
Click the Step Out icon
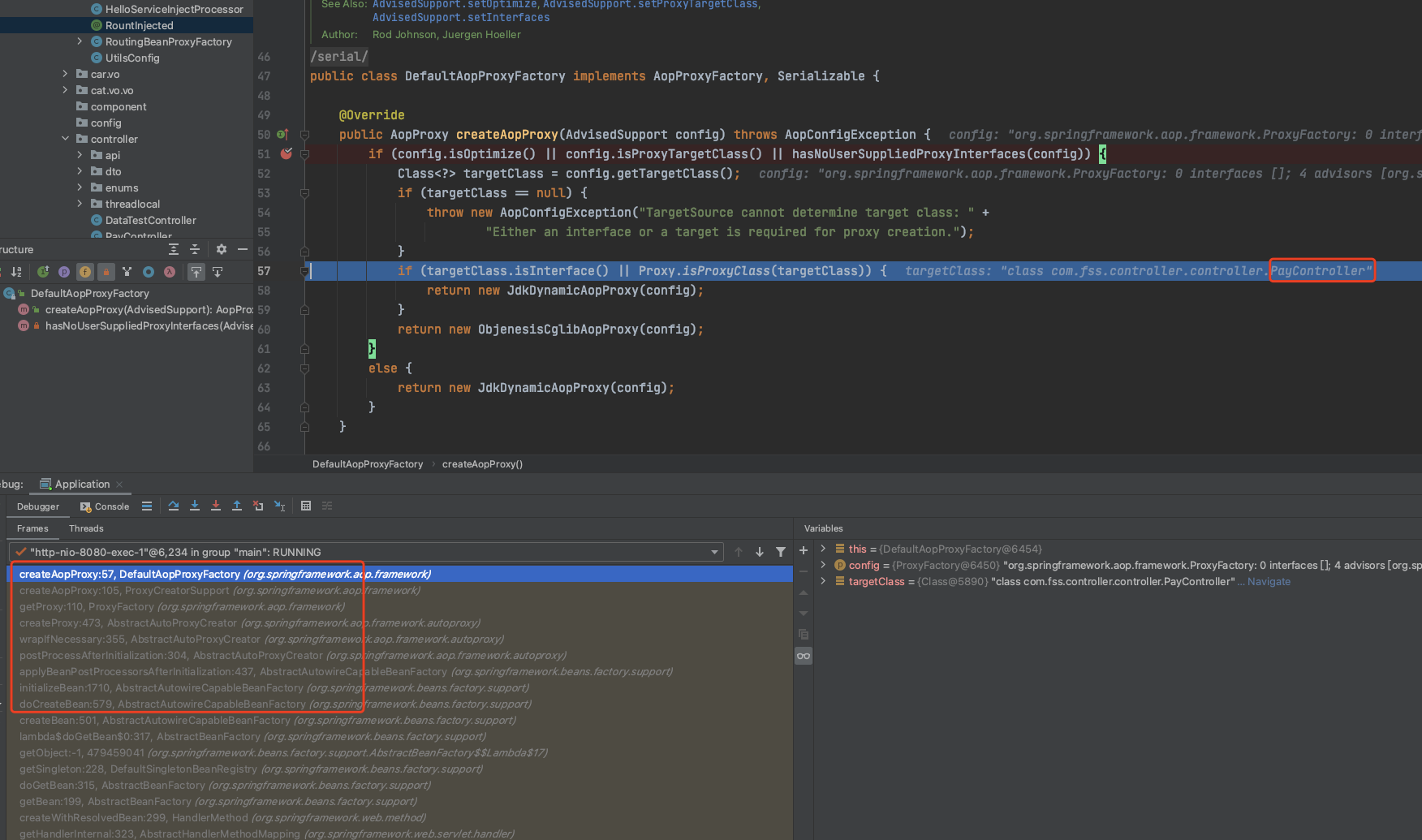coord(237,506)
